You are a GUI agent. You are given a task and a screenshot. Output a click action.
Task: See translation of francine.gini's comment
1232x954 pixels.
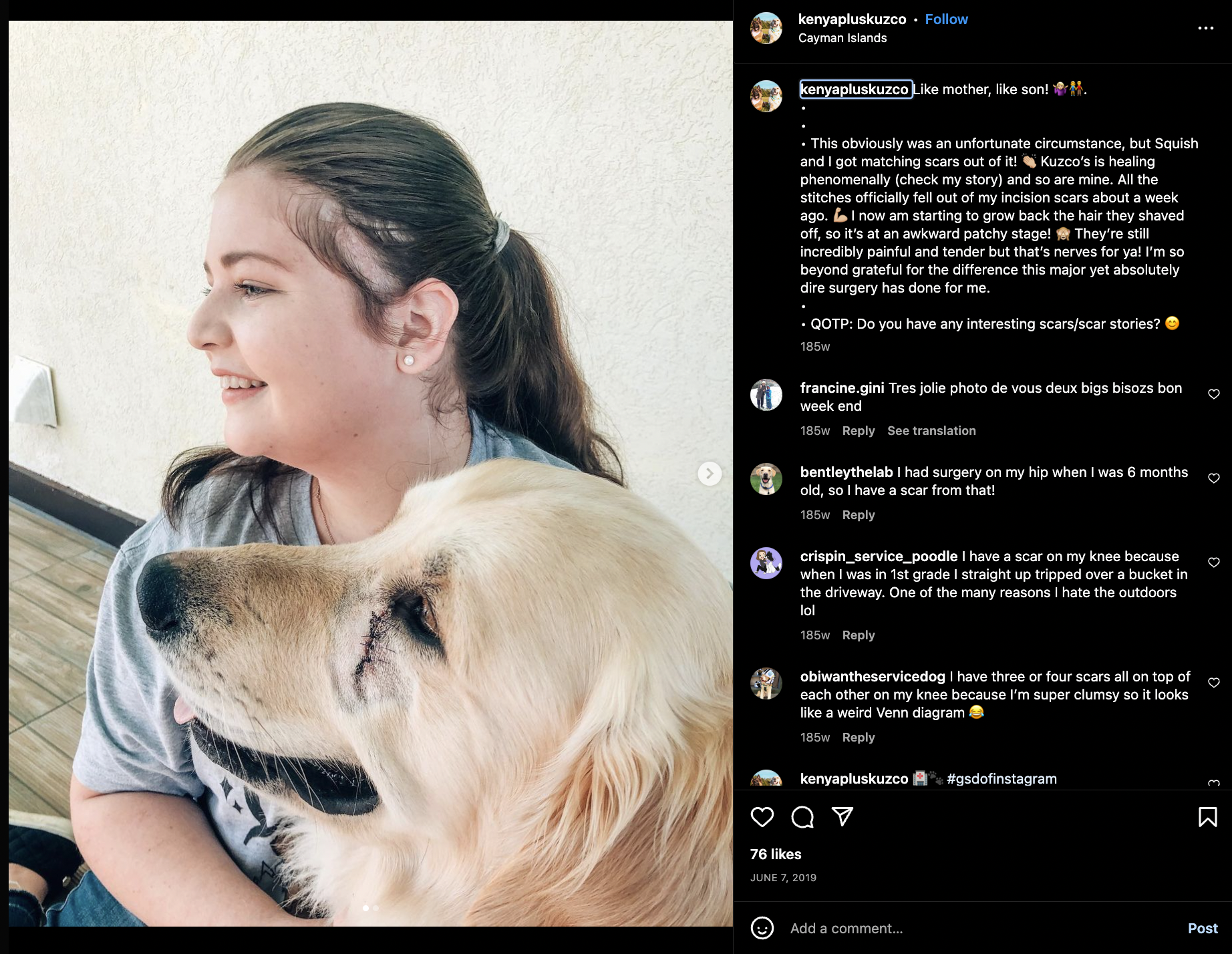931,431
